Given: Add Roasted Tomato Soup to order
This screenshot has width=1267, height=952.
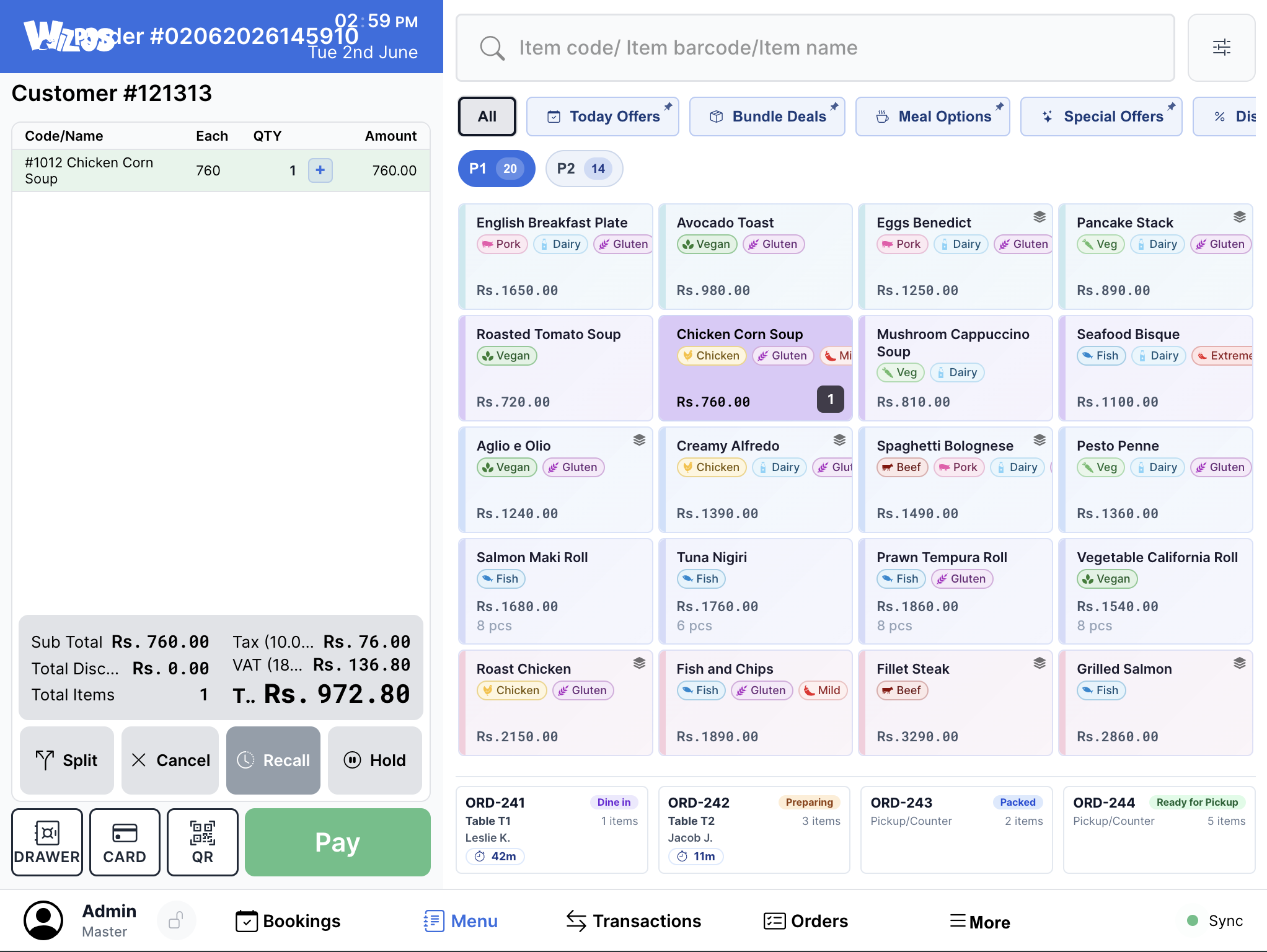Looking at the screenshot, I should (556, 368).
